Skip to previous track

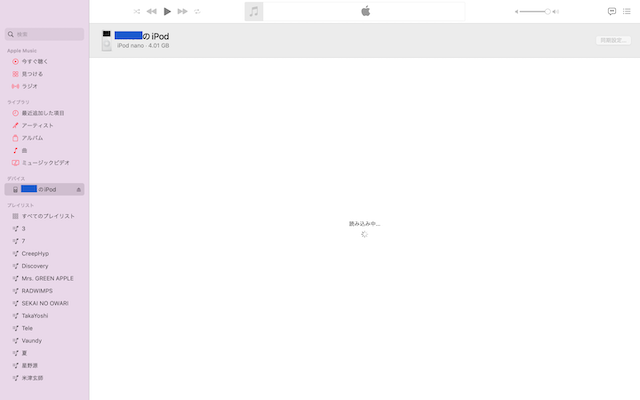point(151,11)
